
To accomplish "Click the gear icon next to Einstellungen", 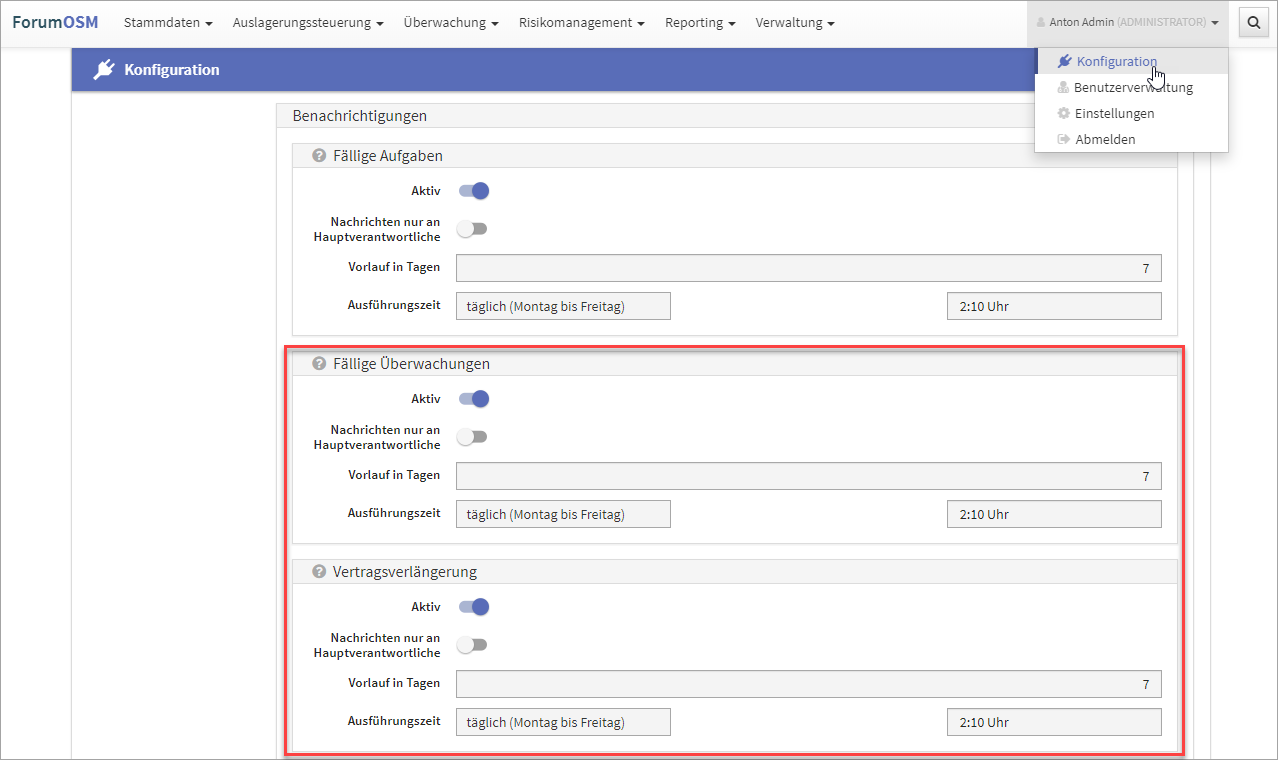I will tap(1063, 114).
